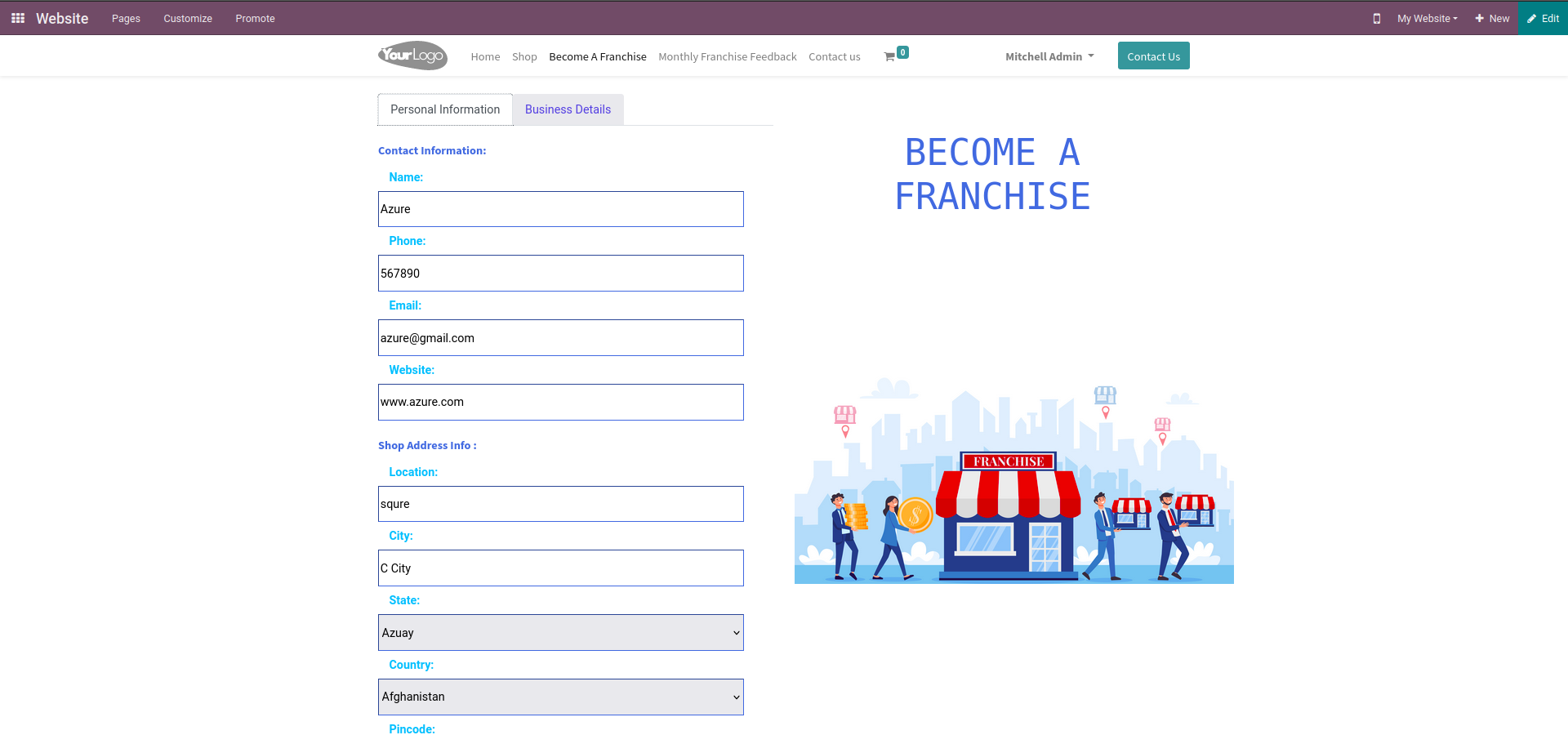The height and width of the screenshot is (735, 1568).
Task: Go to the Home page link
Action: [x=485, y=56]
